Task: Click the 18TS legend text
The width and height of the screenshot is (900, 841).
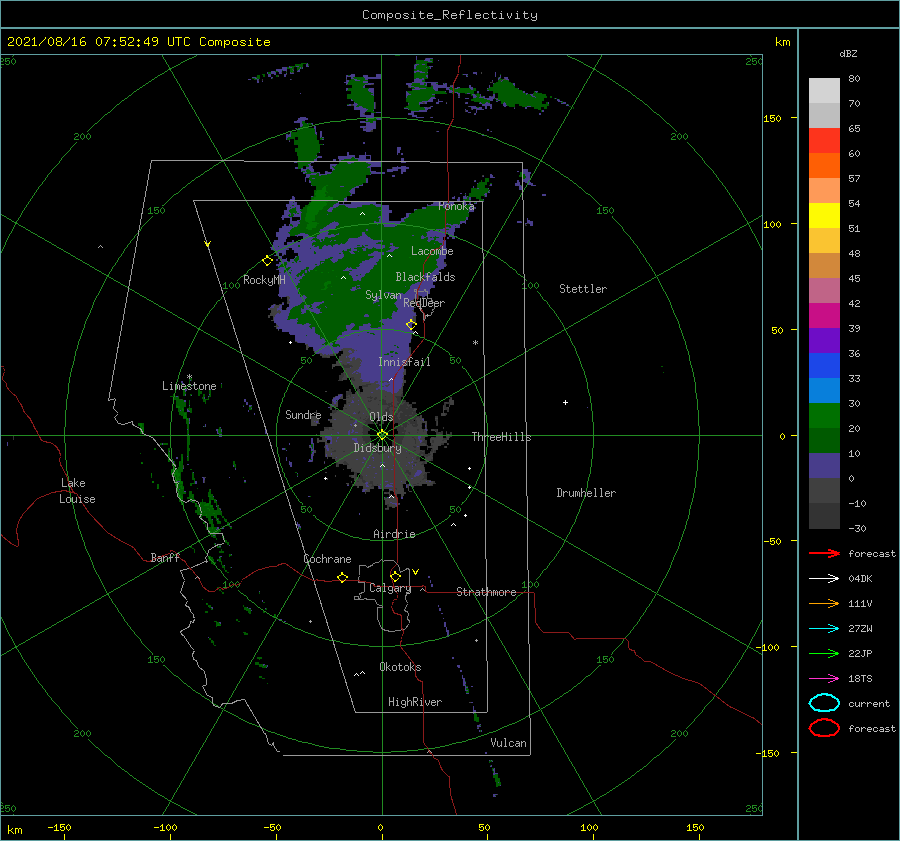Action: point(860,679)
